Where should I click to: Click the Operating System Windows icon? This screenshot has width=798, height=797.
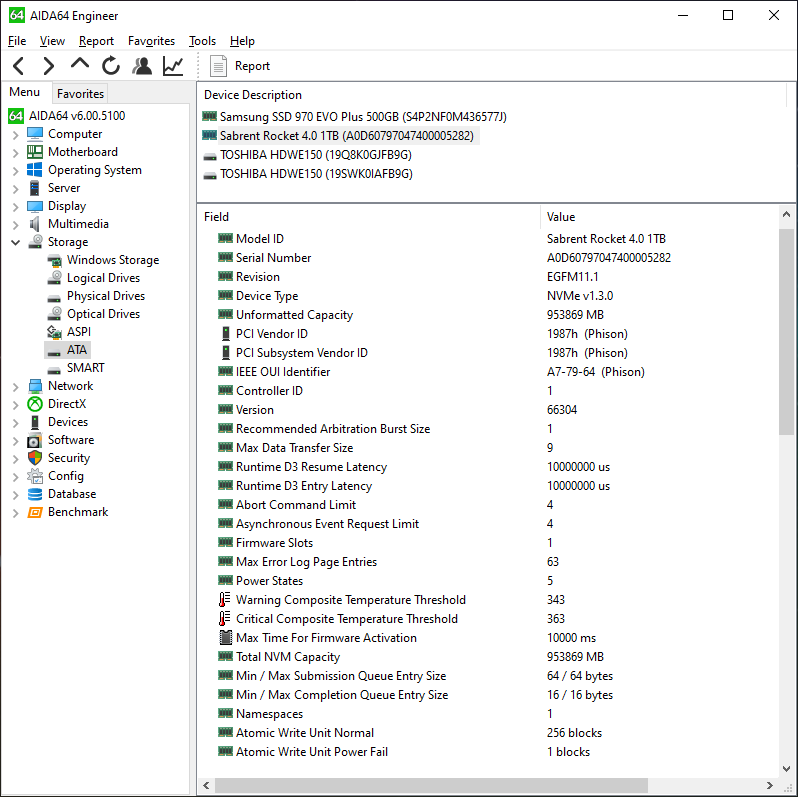(x=35, y=169)
